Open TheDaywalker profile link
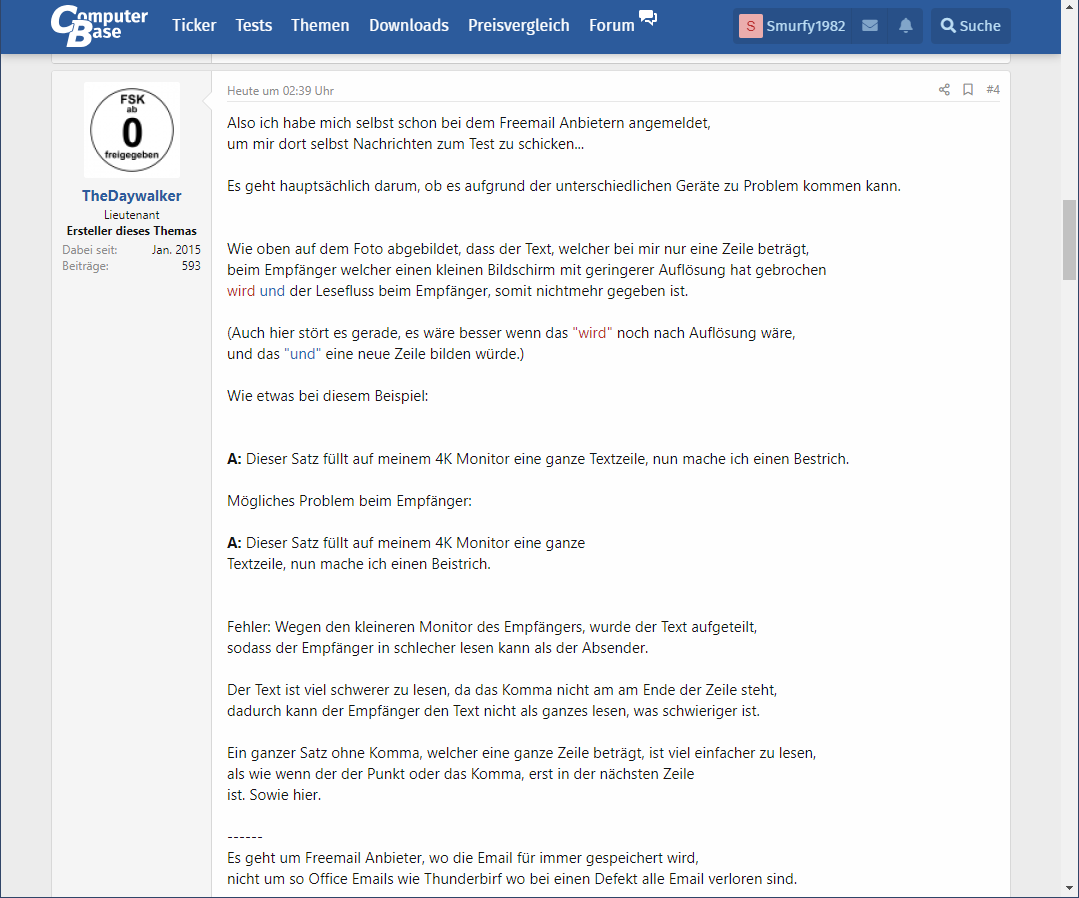This screenshot has height=898, width=1079. [x=131, y=195]
